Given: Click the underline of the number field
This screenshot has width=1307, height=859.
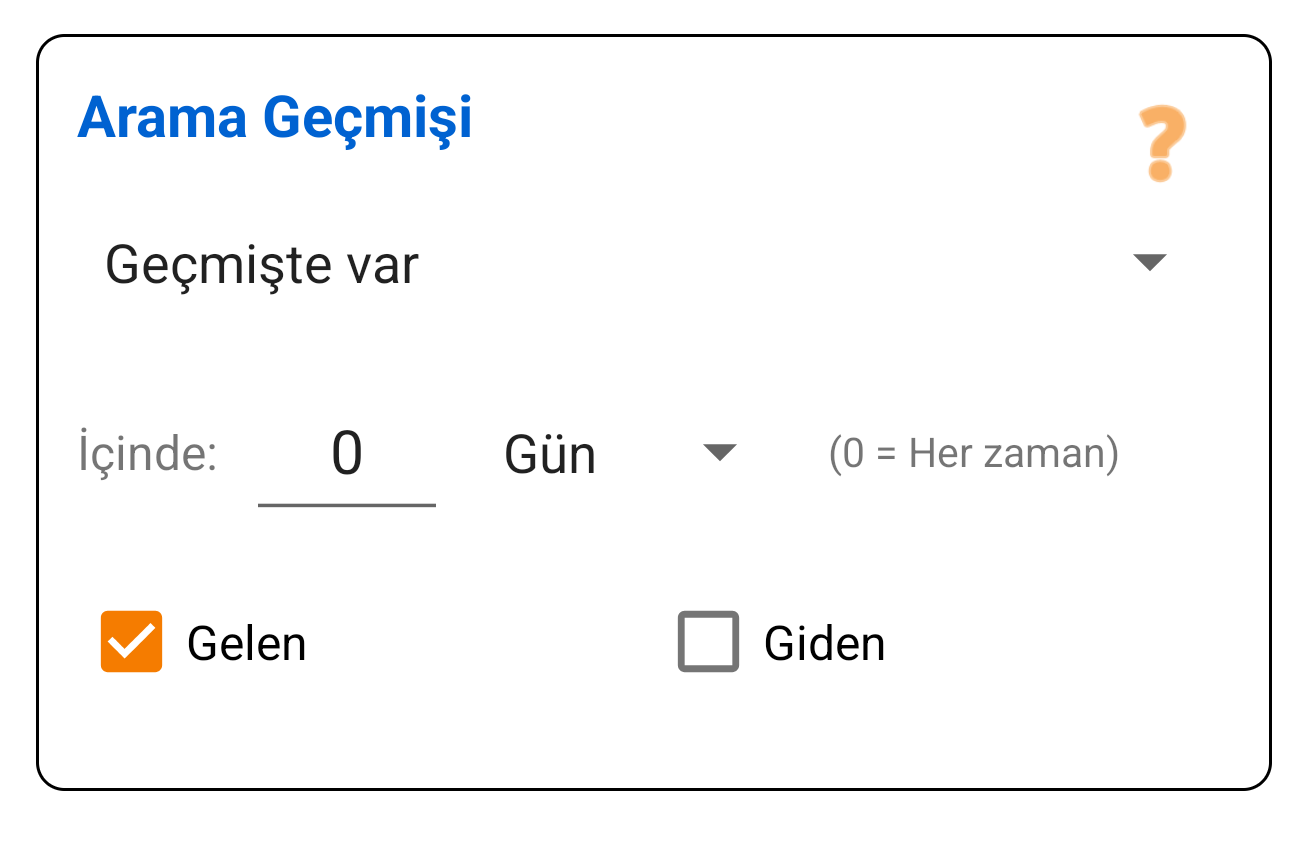Looking at the screenshot, I should (347, 506).
